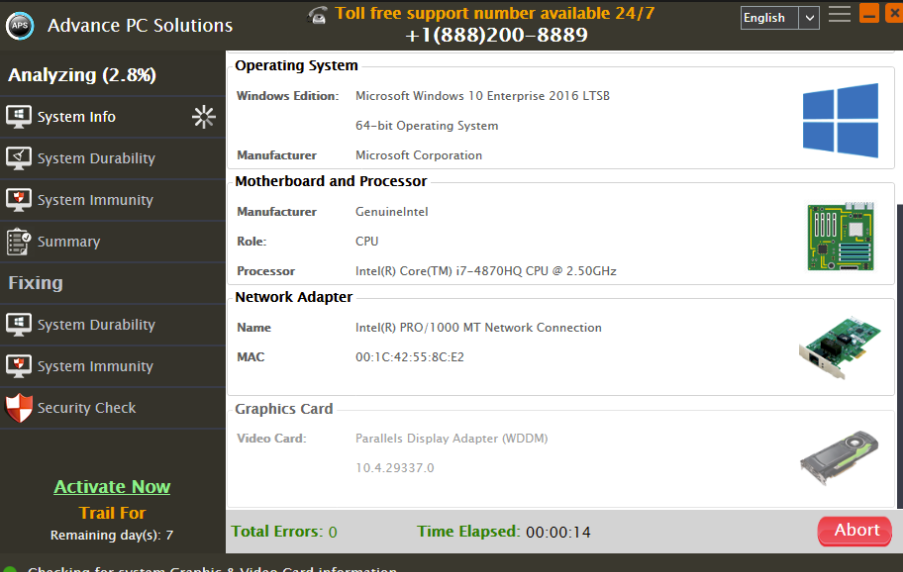This screenshot has height=572, width=903.
Task: Click the Fixing section heading
Action: [35, 283]
